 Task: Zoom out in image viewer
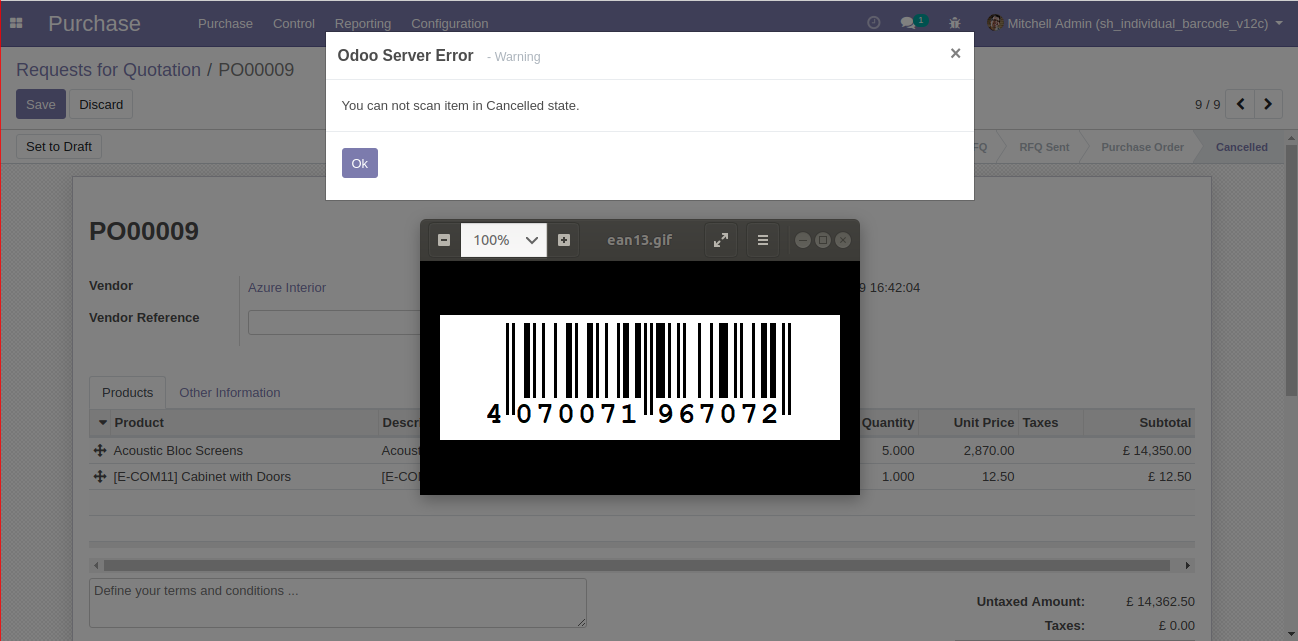point(444,240)
